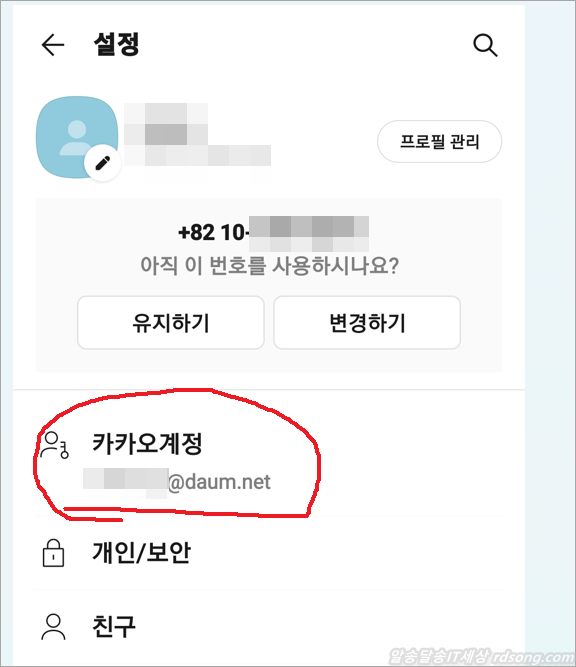The image size is (576, 667).
Task: Click the person icon beside 친구
Action: 54,627
